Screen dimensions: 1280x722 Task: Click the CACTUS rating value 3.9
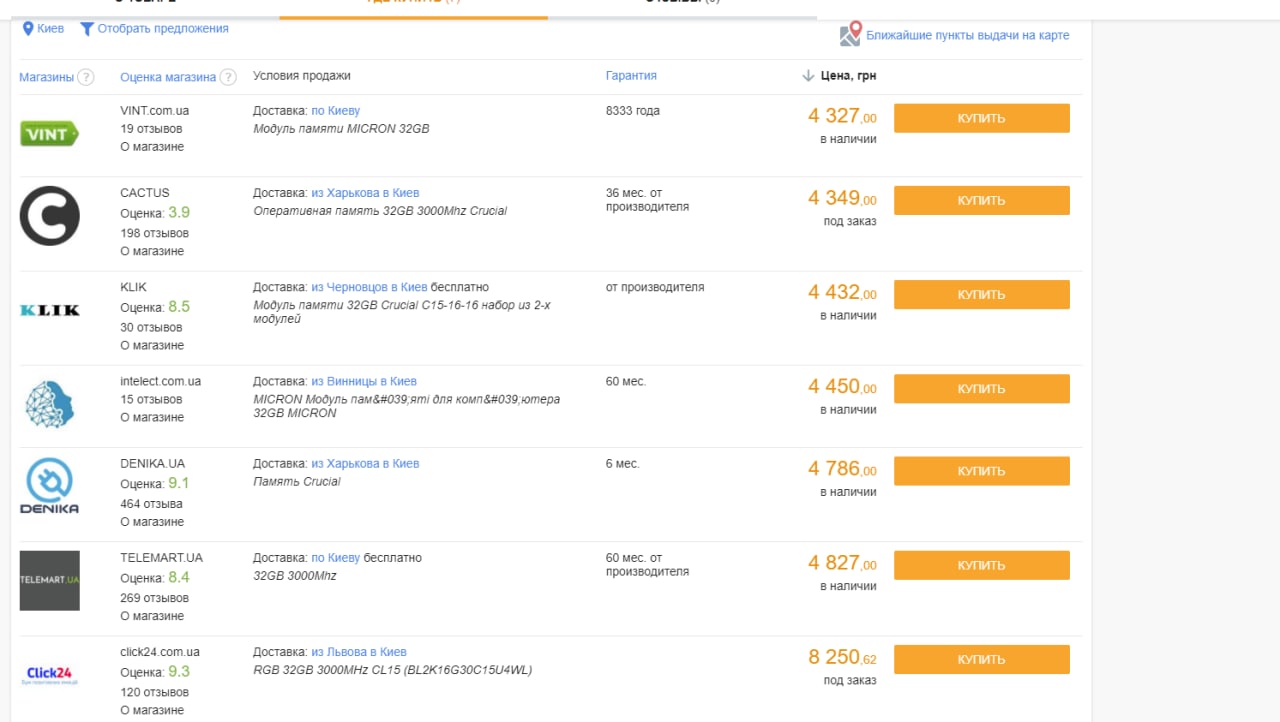point(179,212)
